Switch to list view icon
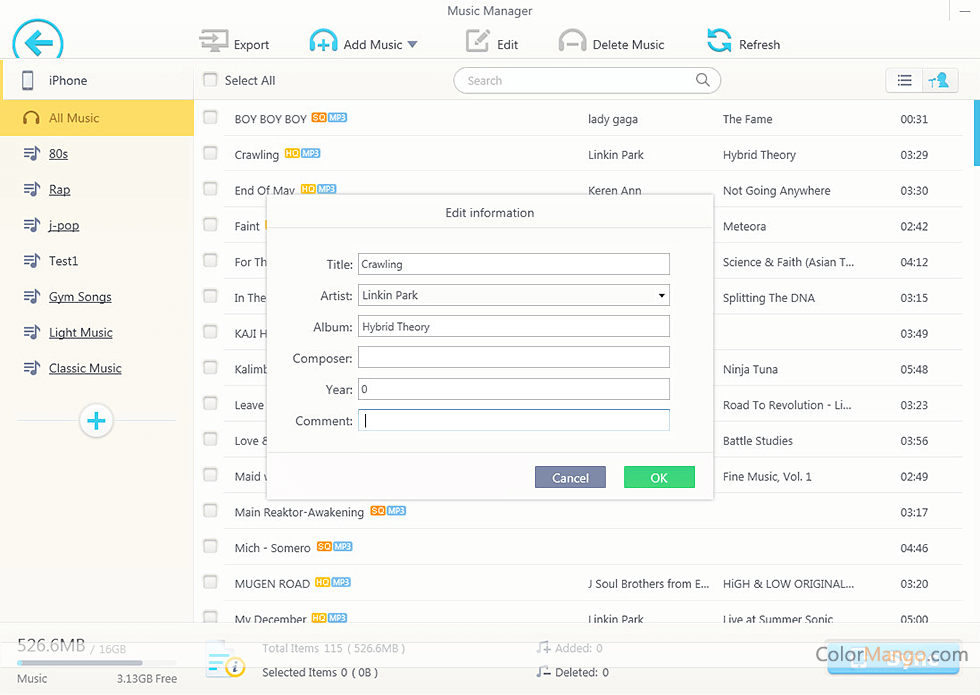 point(904,81)
